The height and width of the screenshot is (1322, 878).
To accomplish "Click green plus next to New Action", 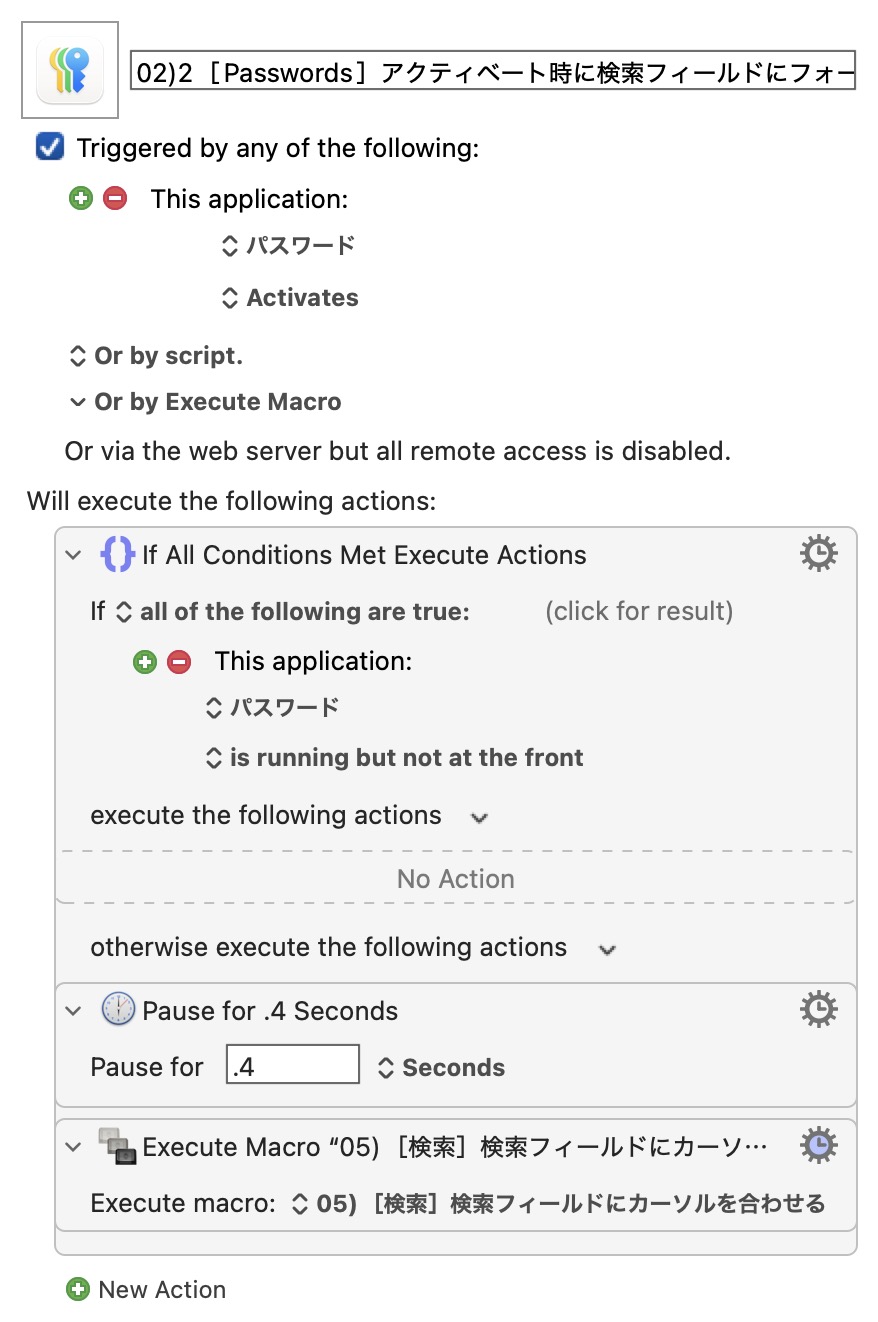I will [77, 1289].
